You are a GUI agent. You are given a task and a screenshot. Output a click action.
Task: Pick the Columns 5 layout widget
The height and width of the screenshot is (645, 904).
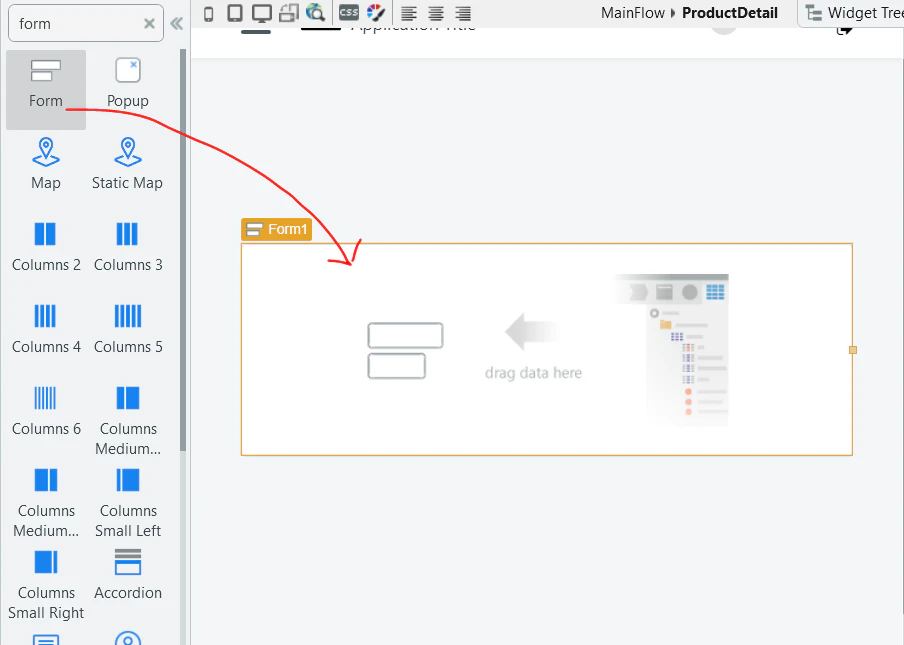pos(127,329)
